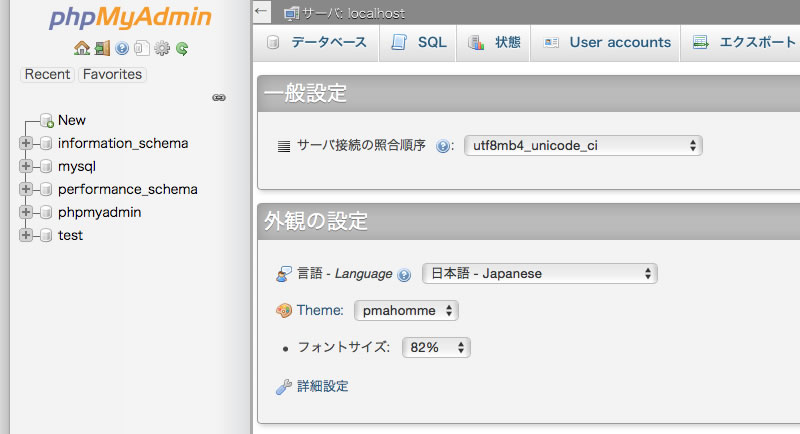Open the データベース tab
Viewport: 800px width, 434px height.
click(316, 42)
